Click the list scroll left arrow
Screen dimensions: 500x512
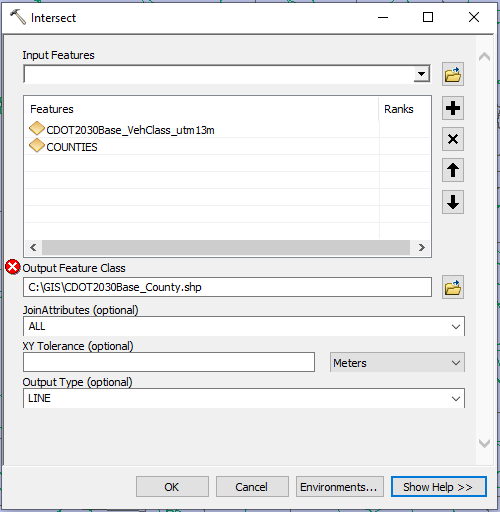[x=33, y=248]
